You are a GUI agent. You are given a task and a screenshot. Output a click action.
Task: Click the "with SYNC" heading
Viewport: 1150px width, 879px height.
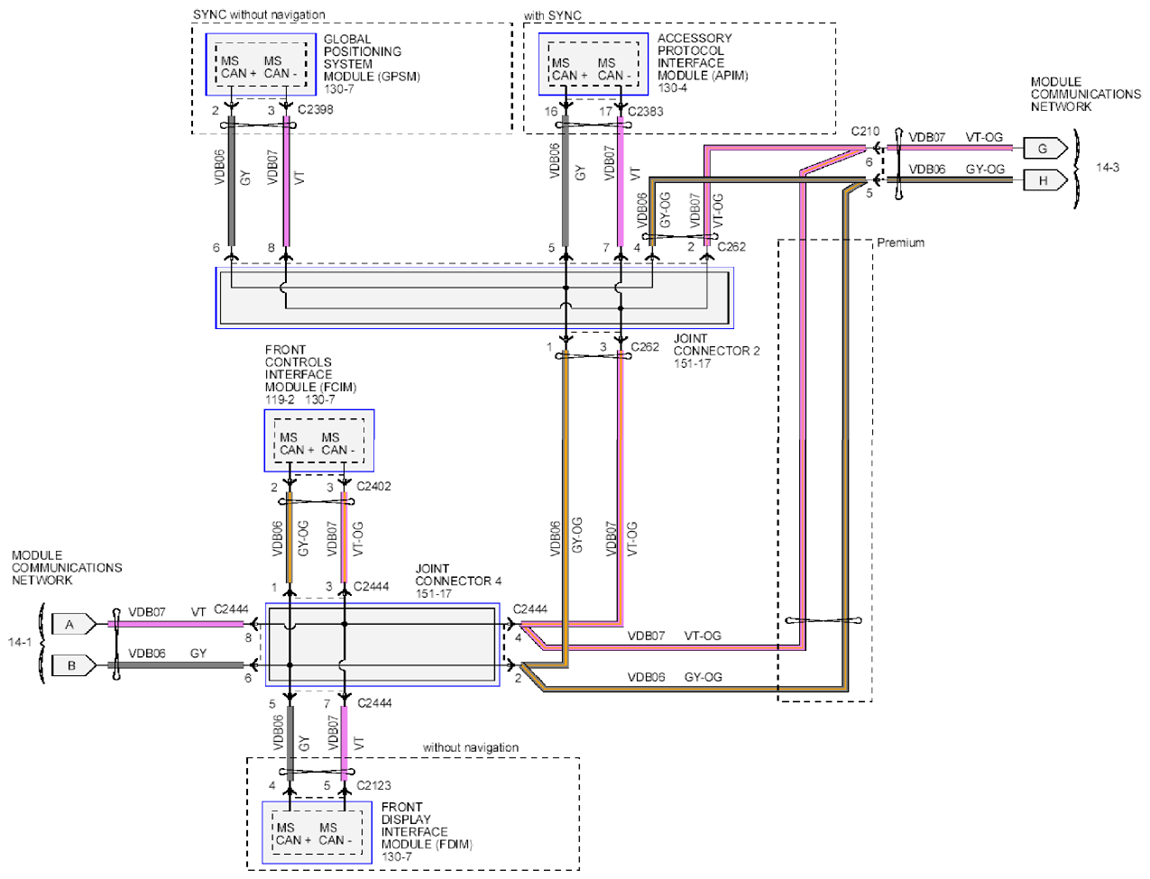(553, 14)
